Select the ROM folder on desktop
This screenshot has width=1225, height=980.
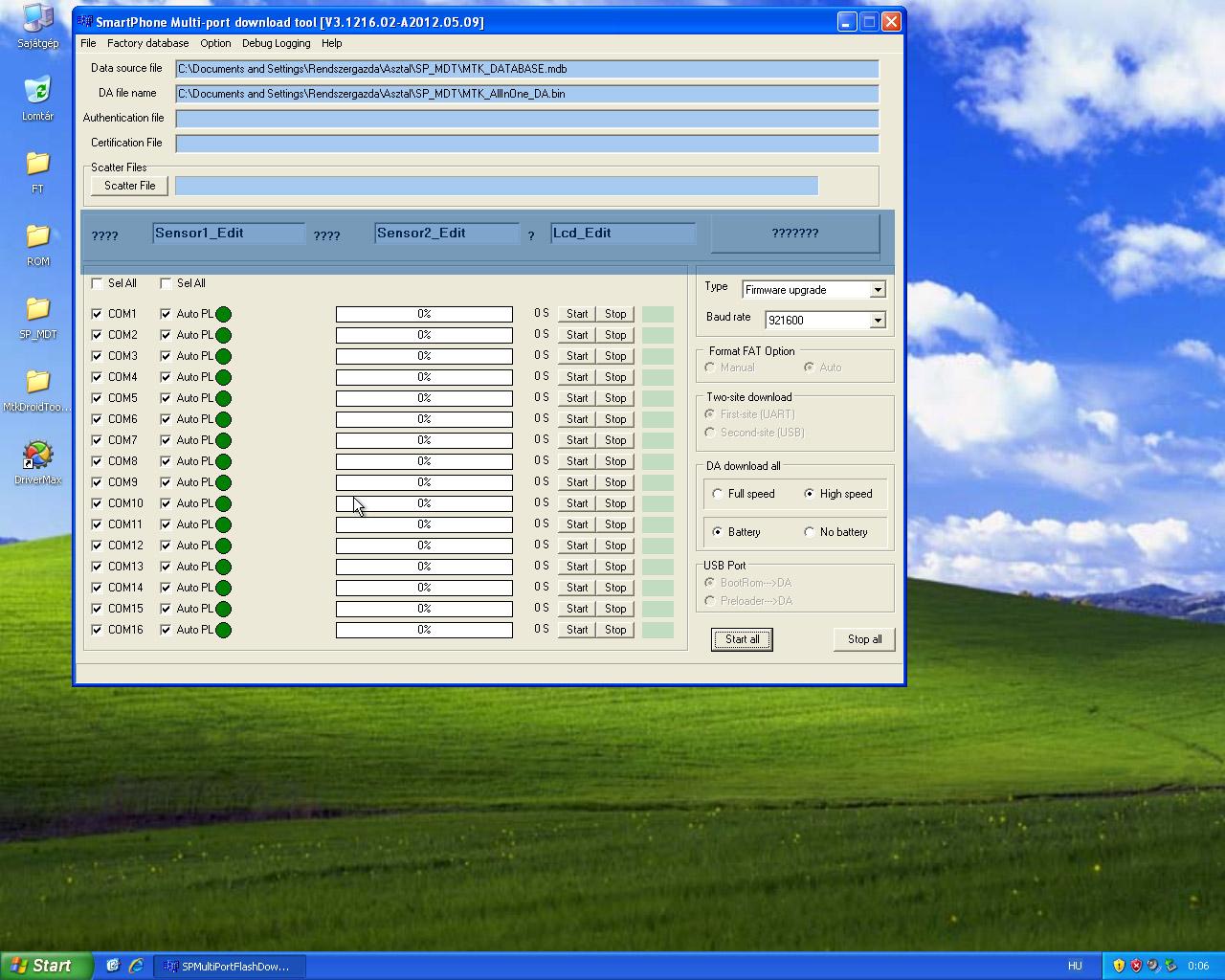pos(37,244)
